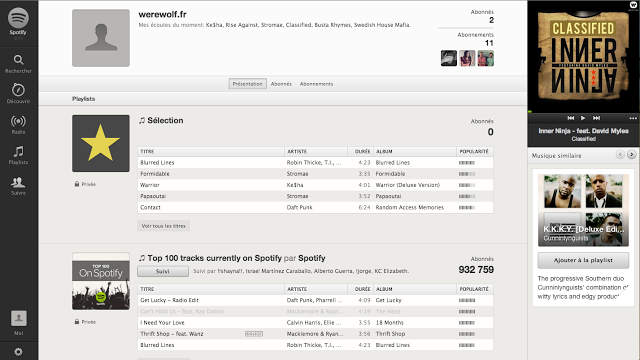Click the Inner Ninja album artwork
The width and height of the screenshot is (640, 360).
tap(583, 56)
